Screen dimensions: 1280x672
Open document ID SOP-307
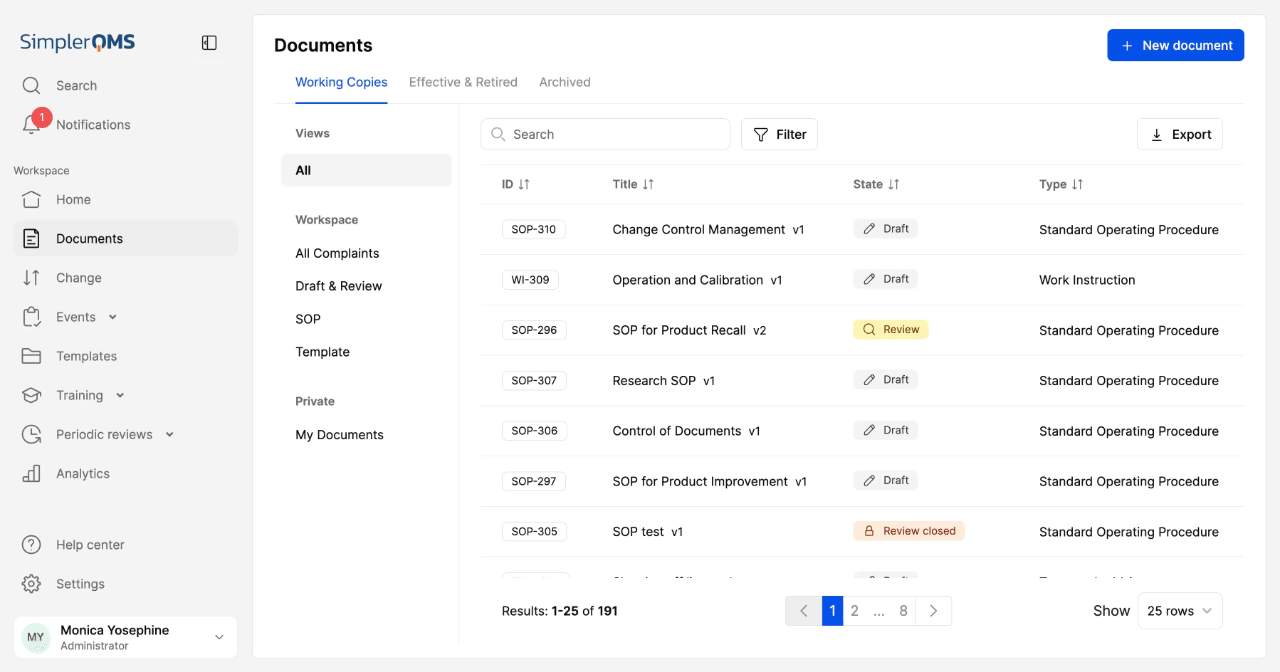[x=534, y=380]
